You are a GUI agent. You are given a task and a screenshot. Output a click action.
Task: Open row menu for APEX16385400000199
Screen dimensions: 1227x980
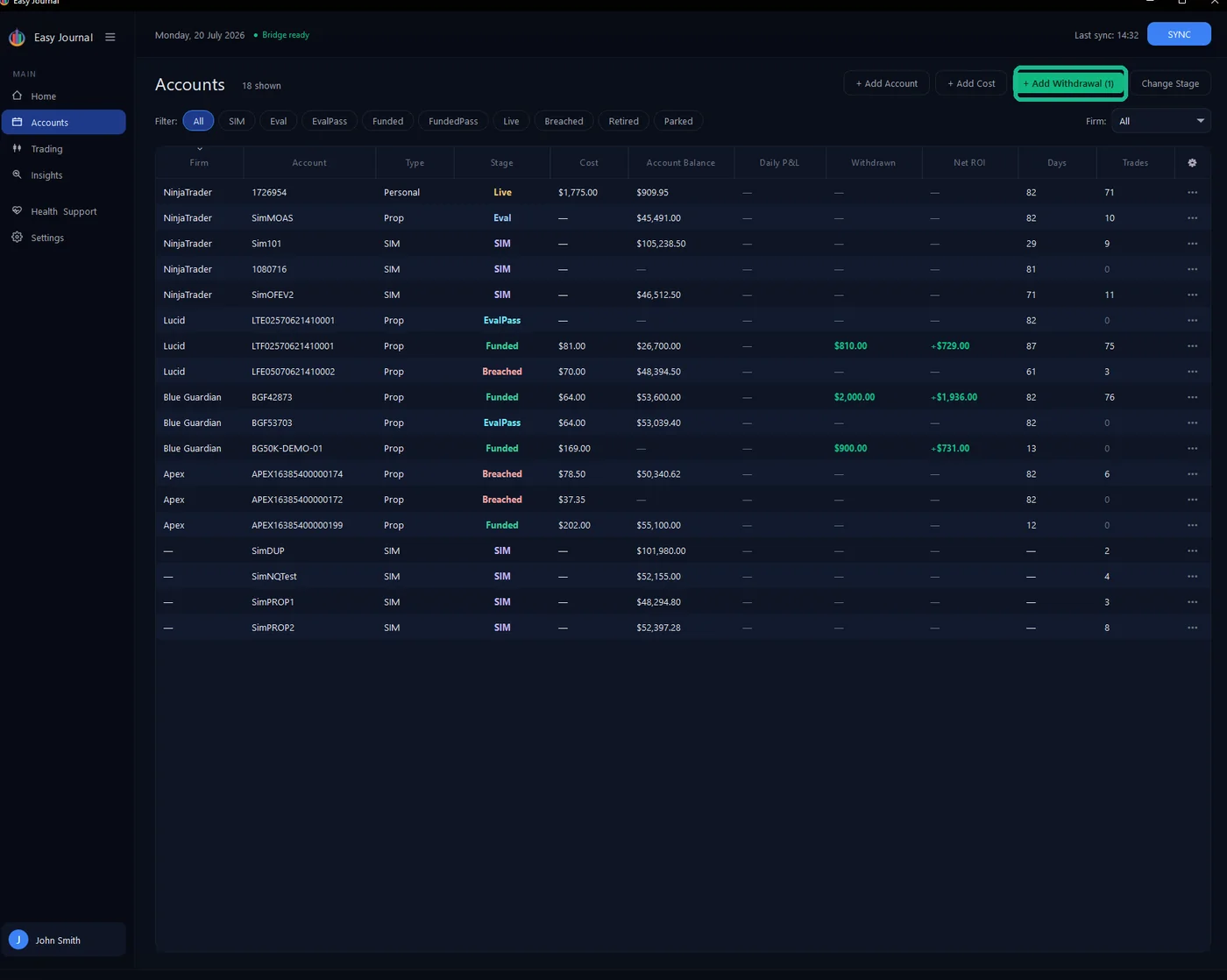coord(1192,525)
